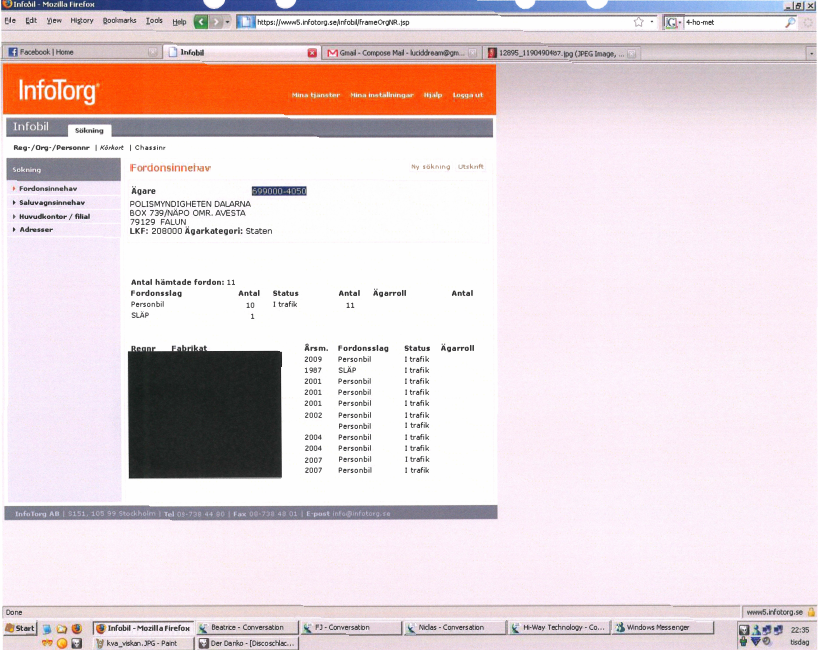
Task: Open the Help menu
Action: tap(179, 21)
